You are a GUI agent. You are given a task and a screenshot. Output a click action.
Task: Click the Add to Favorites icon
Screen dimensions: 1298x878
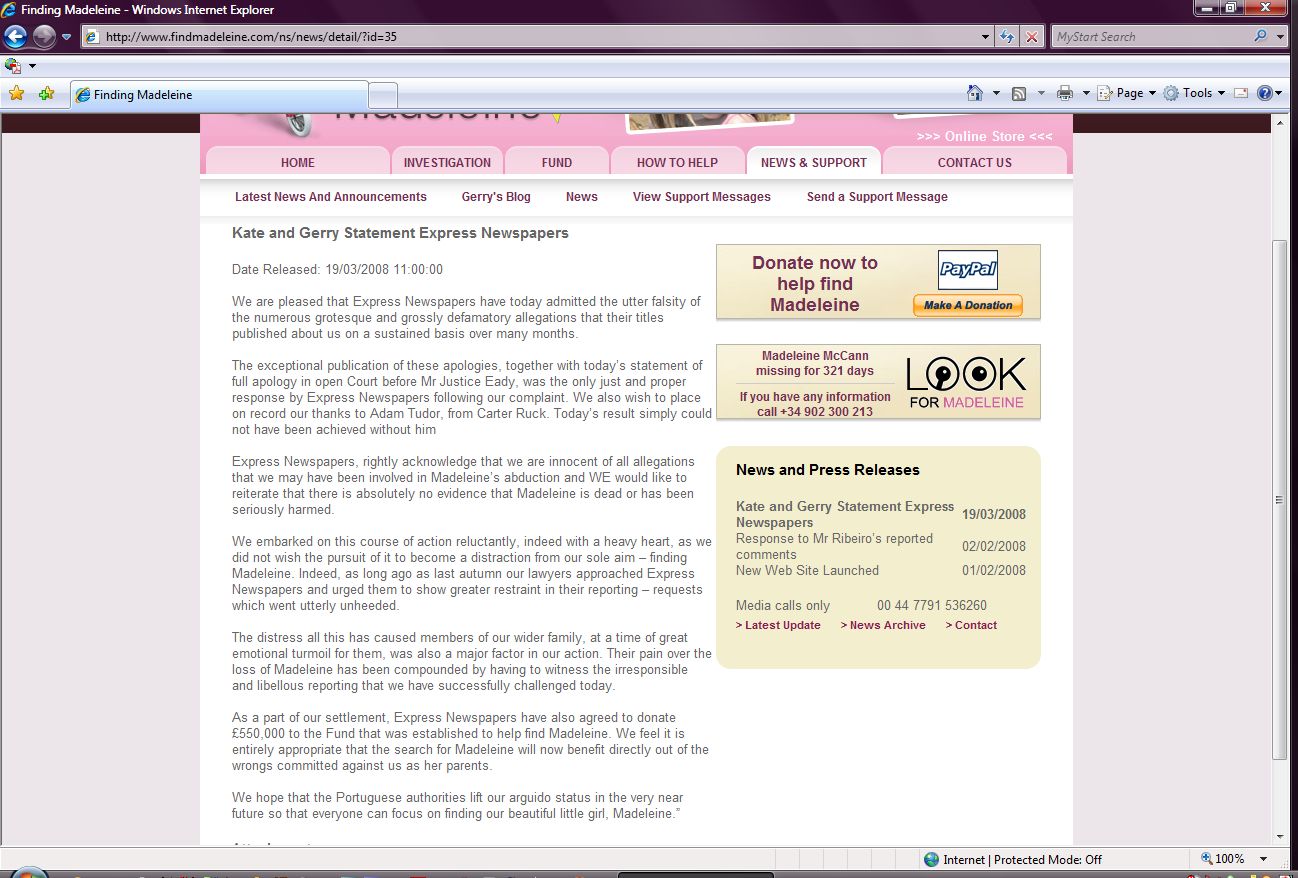[46, 94]
